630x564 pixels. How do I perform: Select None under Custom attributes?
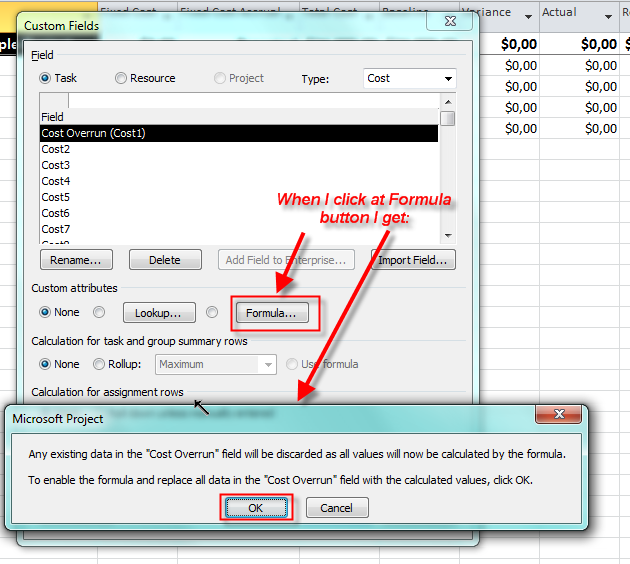click(x=46, y=313)
